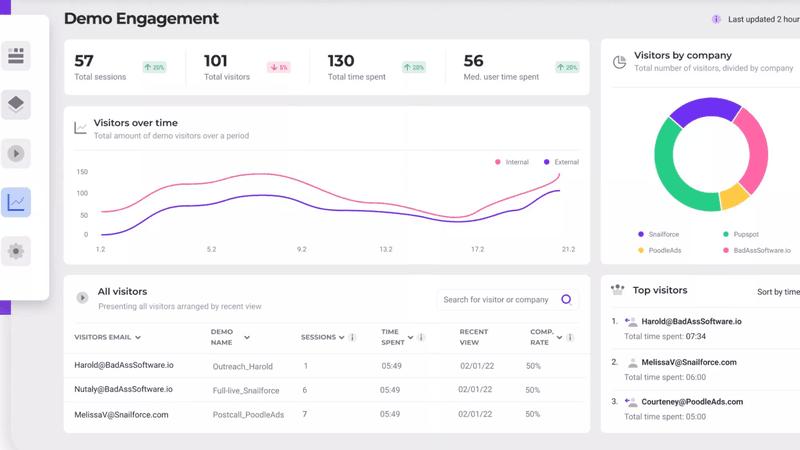Expand the Time Spent column sort arrow
800x450 pixels.
click(x=411, y=338)
